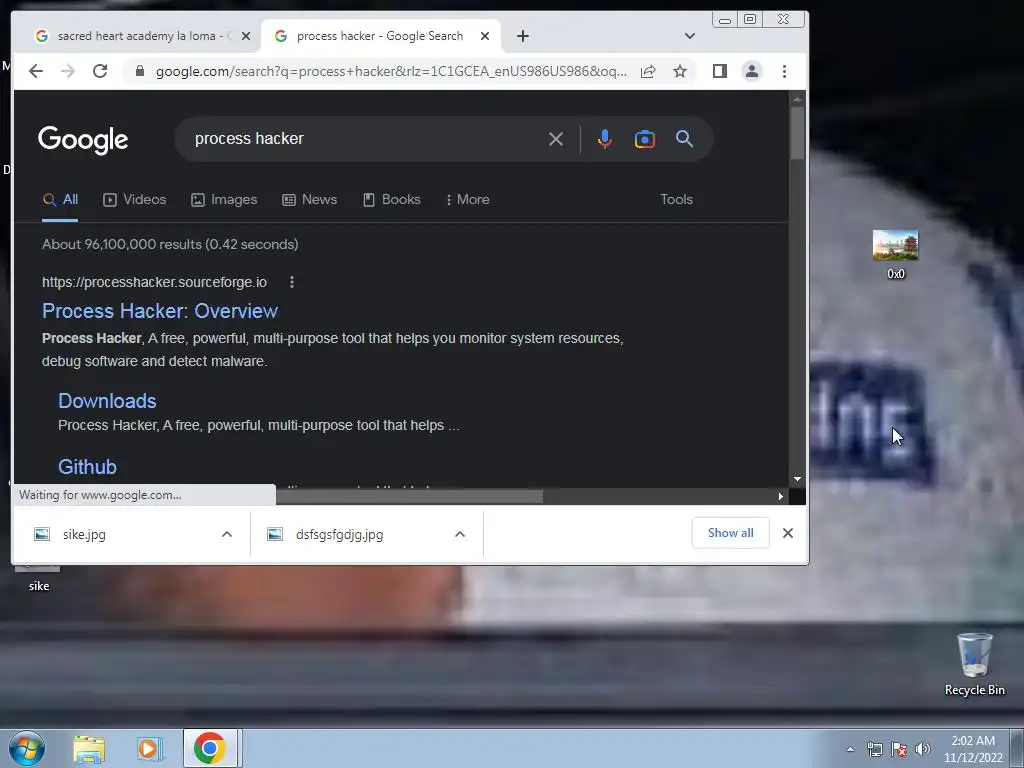Share this page via the share icon
Viewport: 1024px width, 768px height.
(x=648, y=71)
